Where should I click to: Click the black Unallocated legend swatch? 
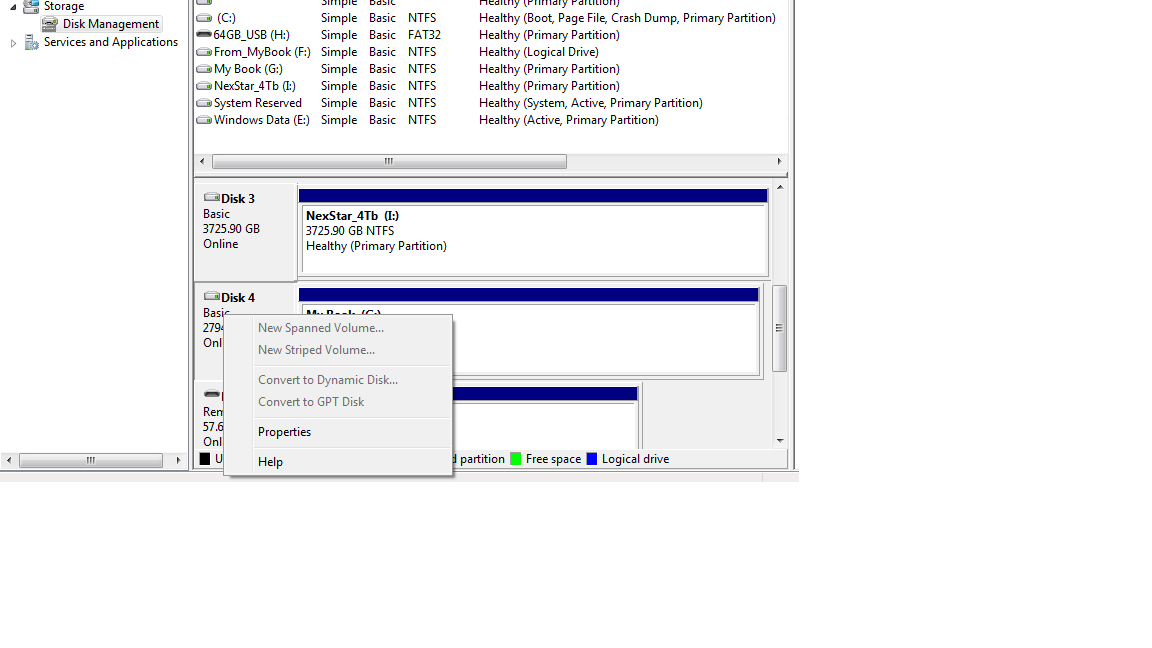tap(205, 459)
